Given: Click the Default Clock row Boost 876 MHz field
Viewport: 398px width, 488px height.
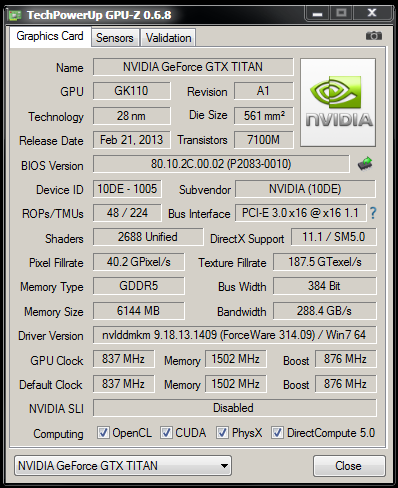Looking at the screenshot, I should [345, 384].
